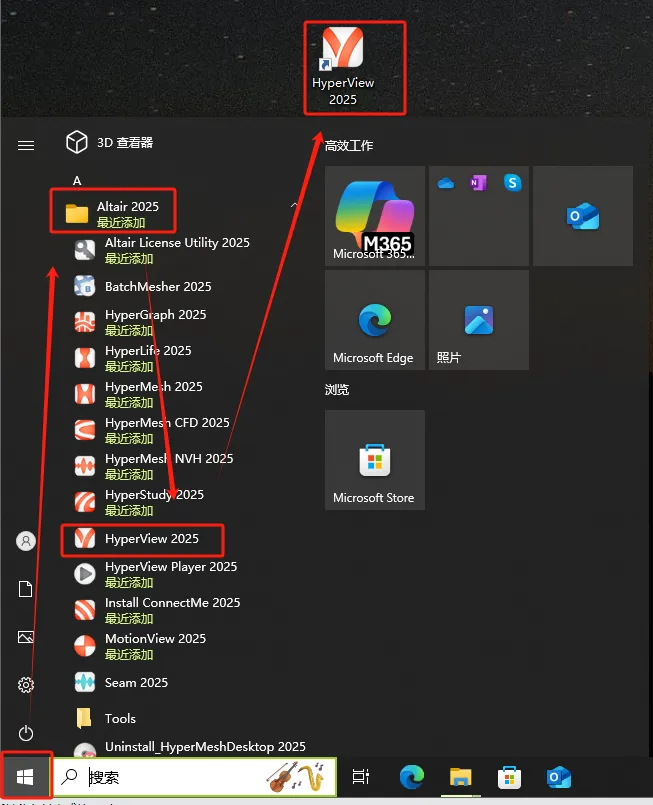Click the 浏览 group header

(337, 390)
